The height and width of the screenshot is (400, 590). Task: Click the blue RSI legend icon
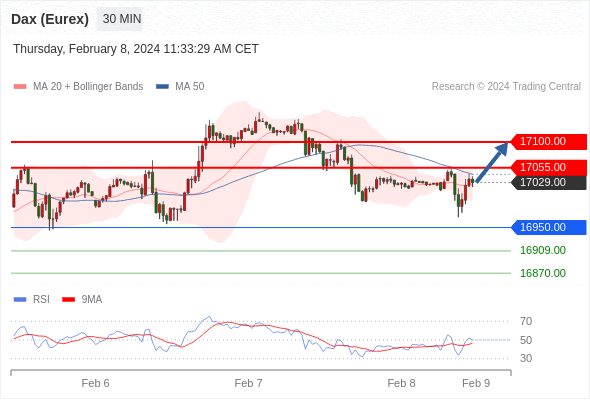click(20, 300)
